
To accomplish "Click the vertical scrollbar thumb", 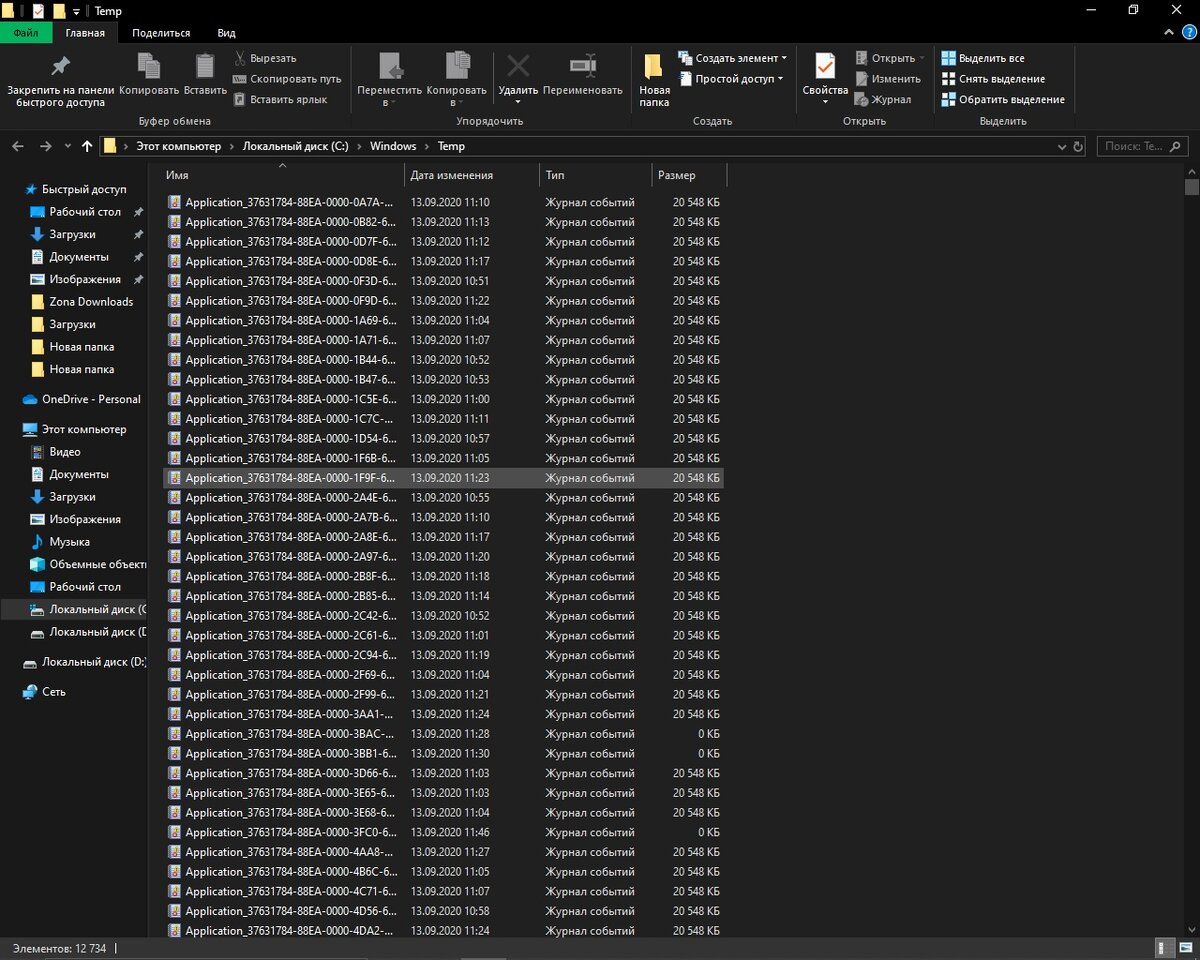I will pos(1191,186).
